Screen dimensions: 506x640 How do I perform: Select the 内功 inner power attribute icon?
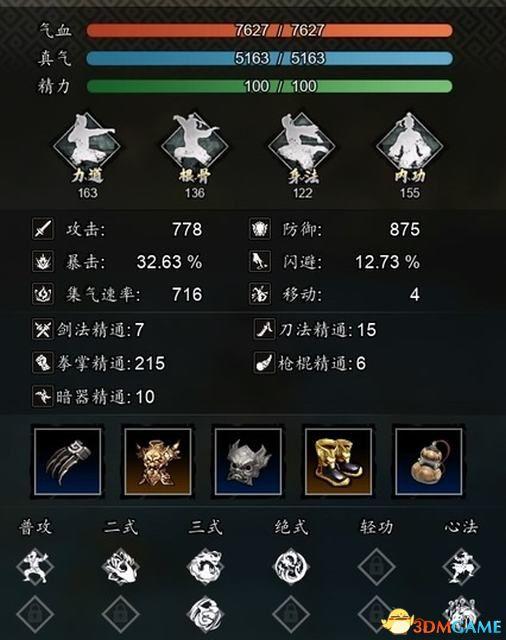(x=409, y=142)
